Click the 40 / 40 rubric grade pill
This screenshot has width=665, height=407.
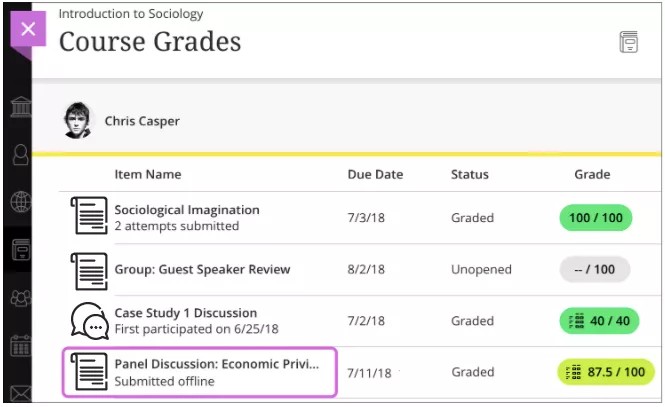click(x=596, y=321)
